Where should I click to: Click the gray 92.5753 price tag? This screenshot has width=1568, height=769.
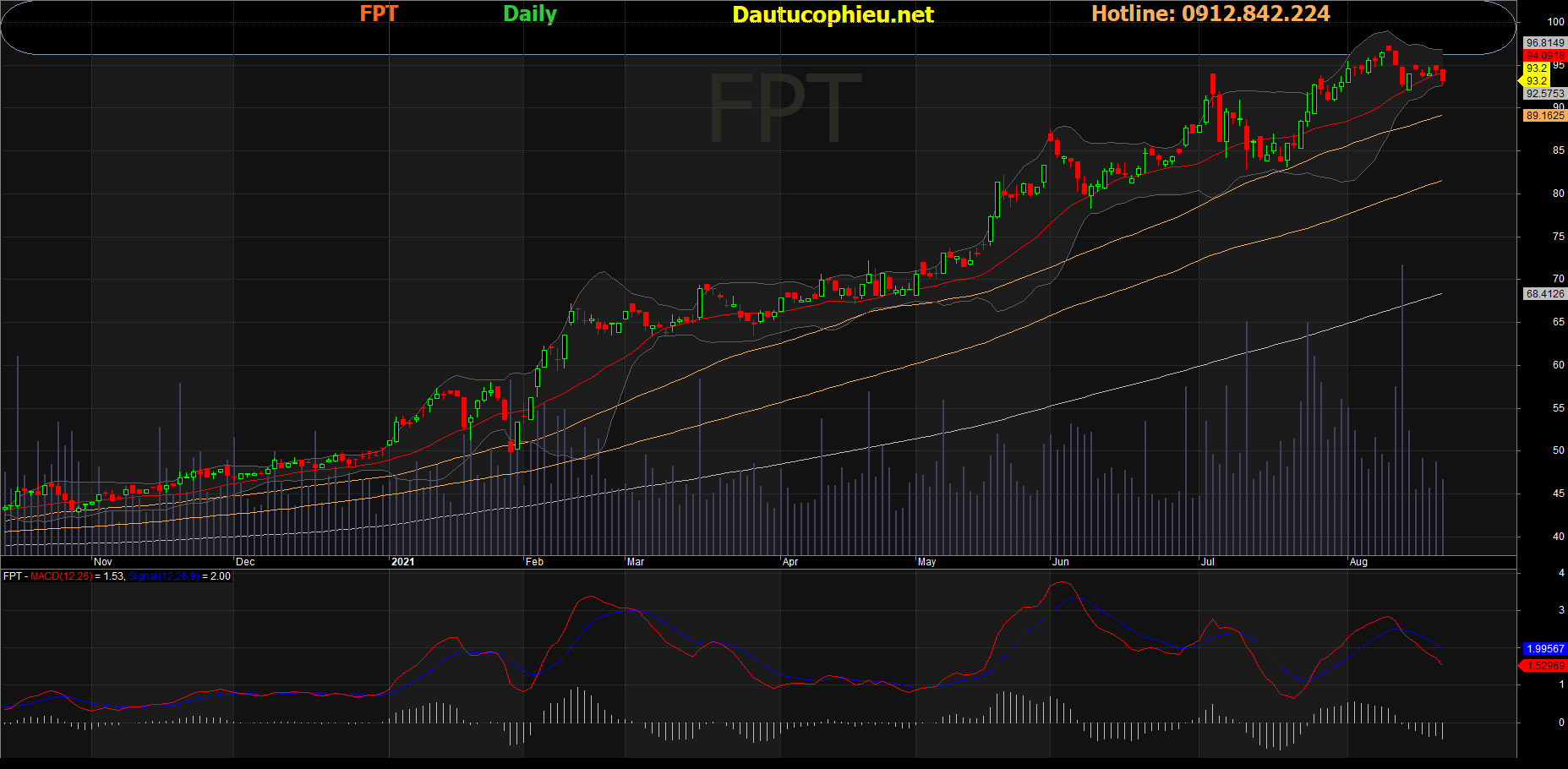[x=1544, y=94]
